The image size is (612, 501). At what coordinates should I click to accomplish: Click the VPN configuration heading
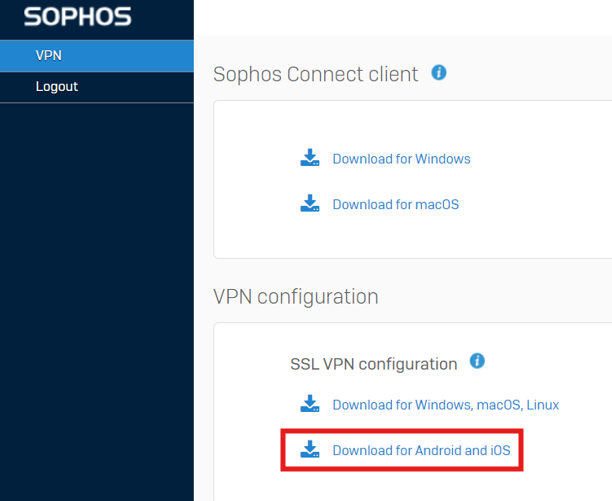coord(296,297)
